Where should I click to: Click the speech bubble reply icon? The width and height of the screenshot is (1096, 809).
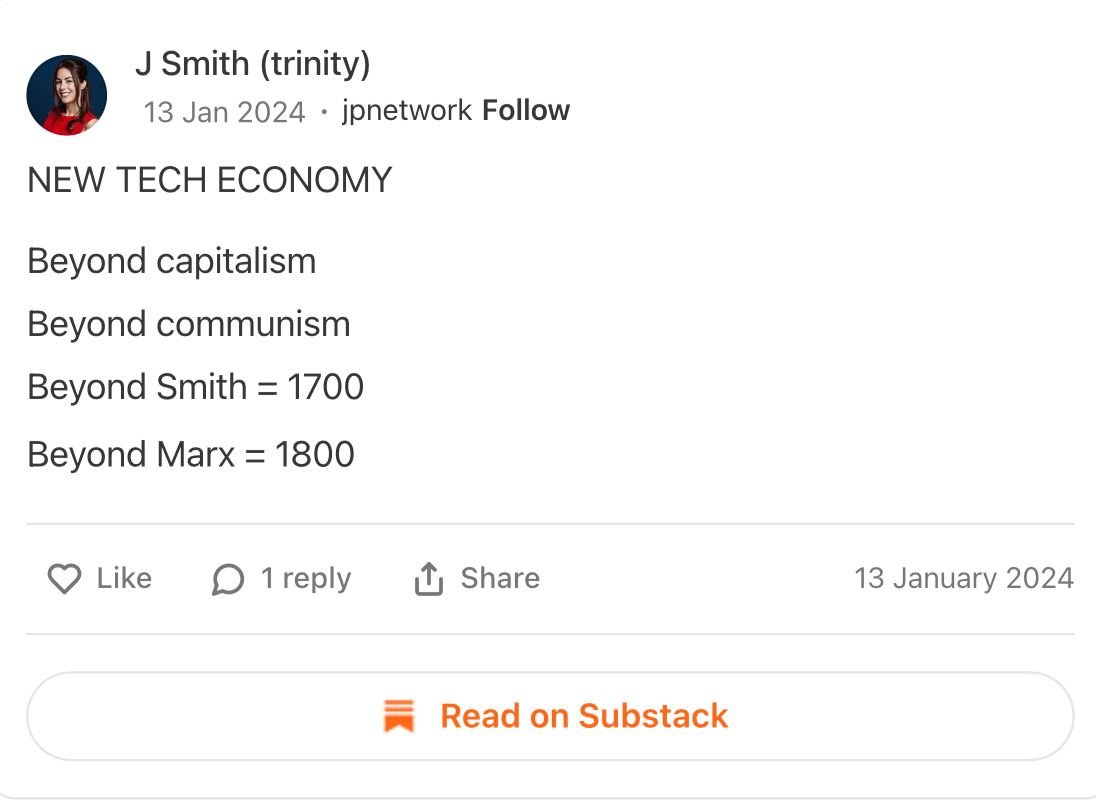[x=228, y=579]
